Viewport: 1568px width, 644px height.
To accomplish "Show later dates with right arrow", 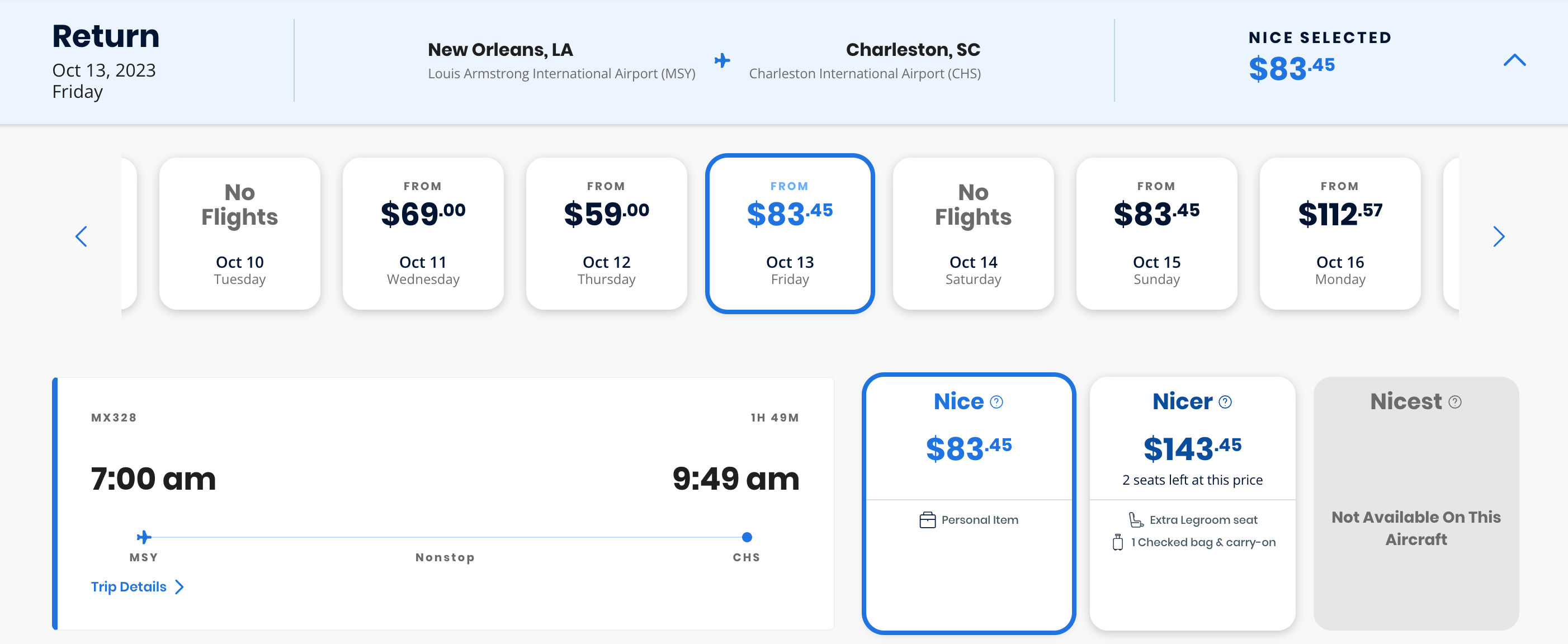I will 1499,236.
